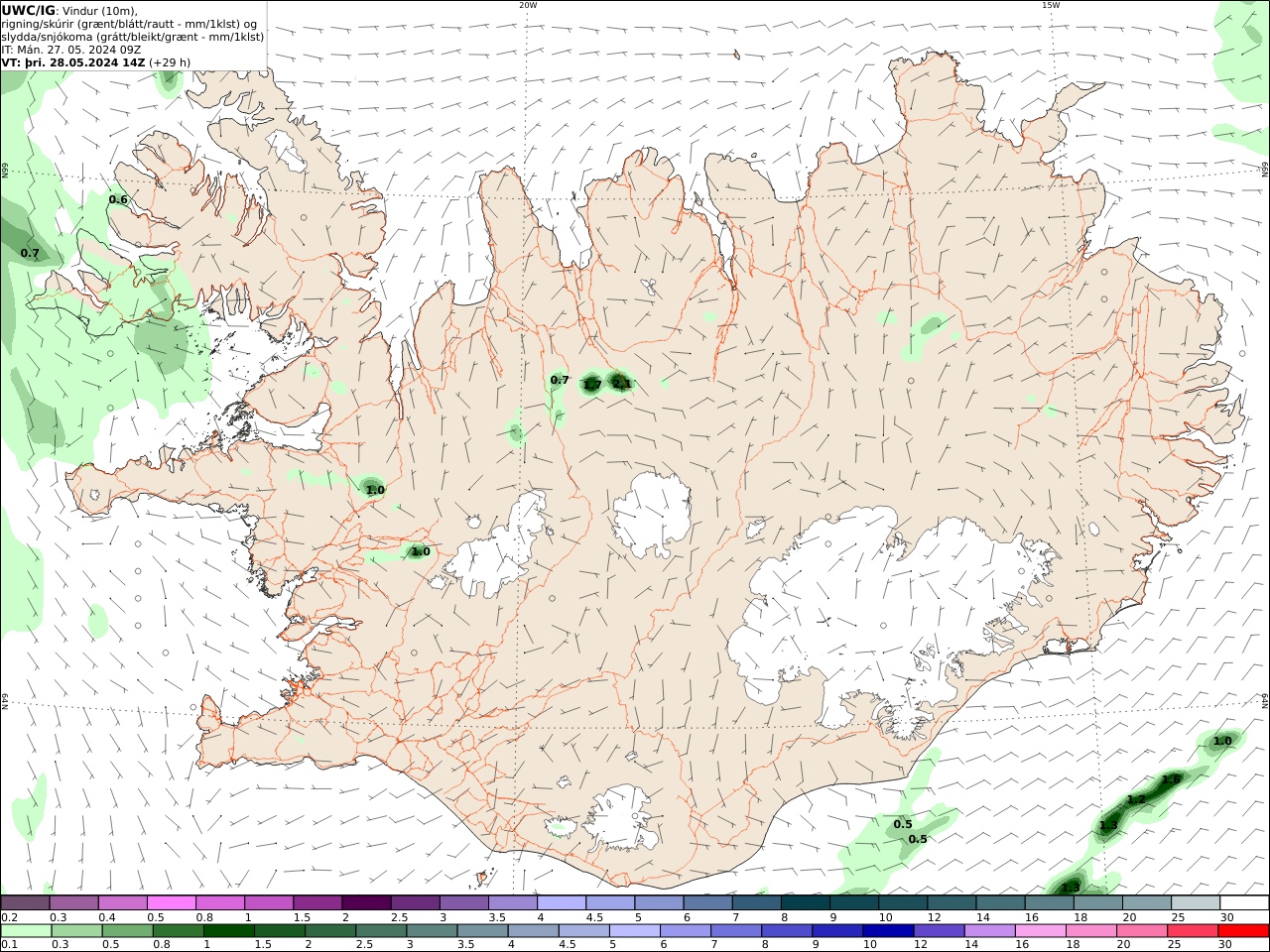1270x952 pixels.
Task: Select the violet 12 rain scale swatch
Action: coord(938,931)
